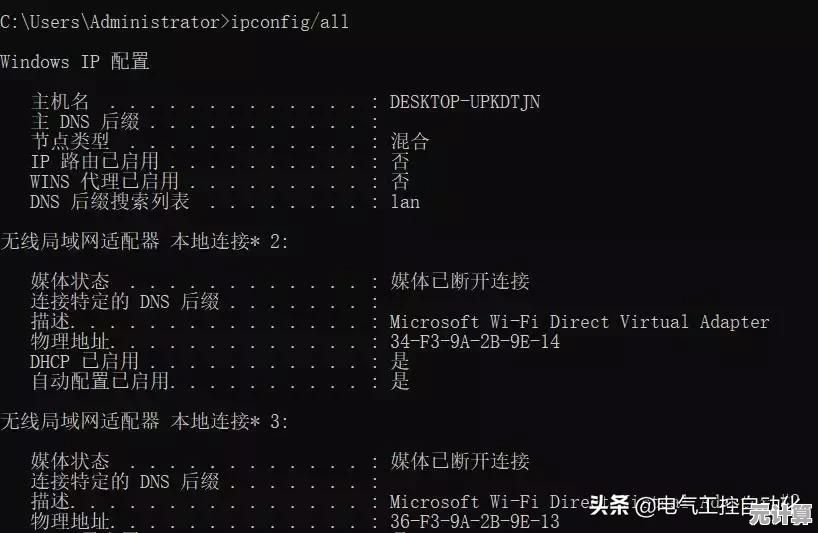
Task: Click the 主 DNS 后缀 label
Action: pyautogui.click(x=85, y=122)
